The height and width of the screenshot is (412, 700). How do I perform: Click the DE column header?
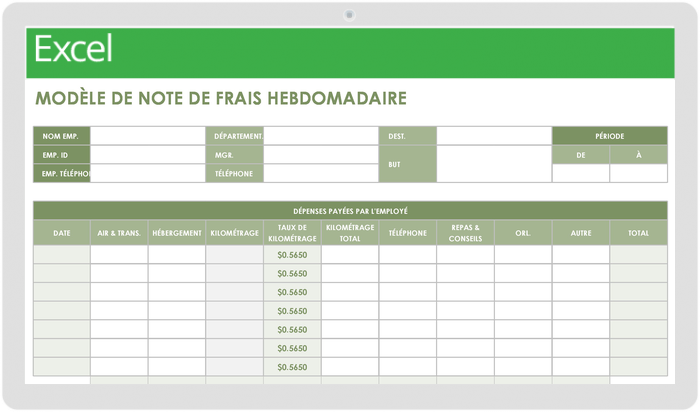click(x=581, y=155)
